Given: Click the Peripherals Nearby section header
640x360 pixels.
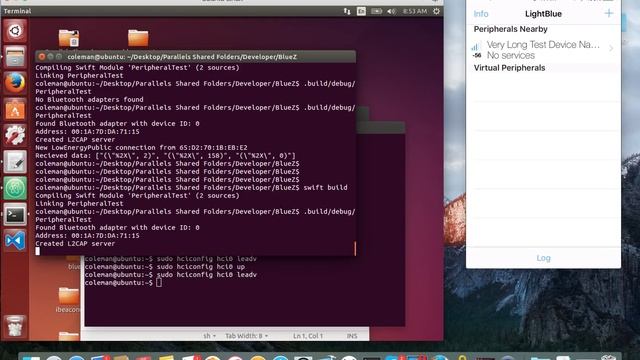Looking at the screenshot, I should 510,29.
